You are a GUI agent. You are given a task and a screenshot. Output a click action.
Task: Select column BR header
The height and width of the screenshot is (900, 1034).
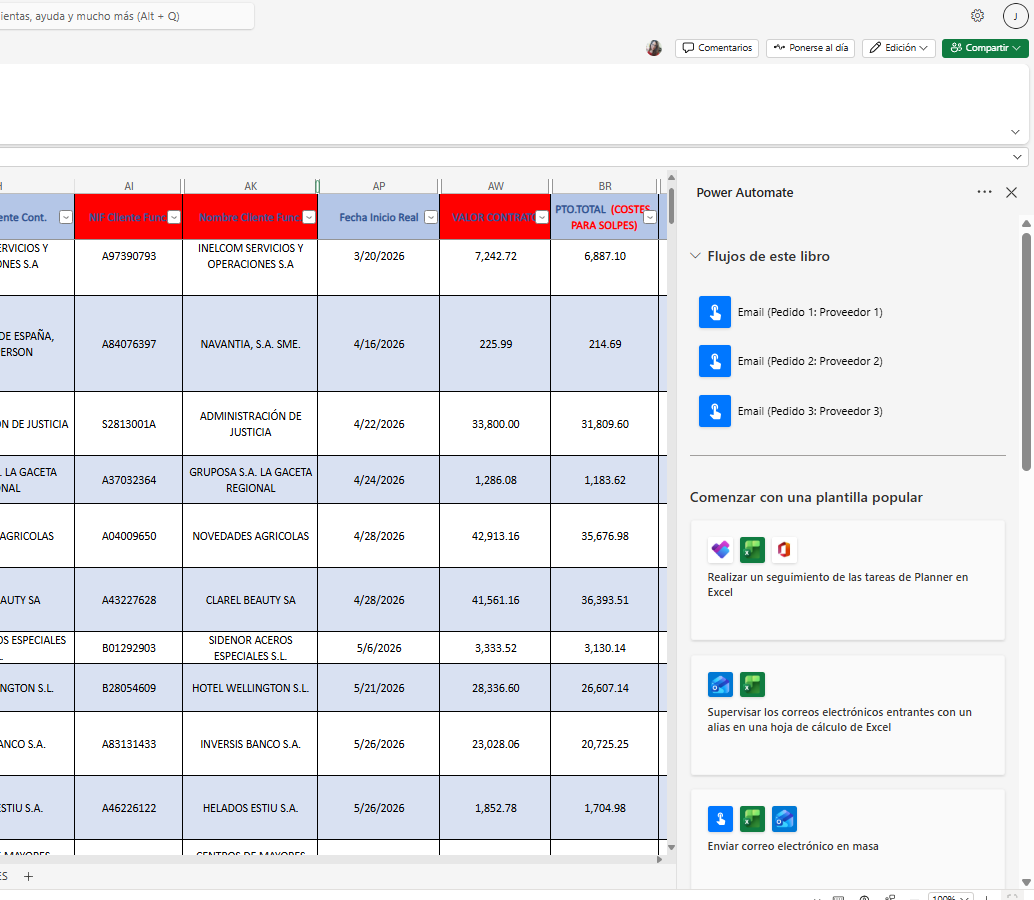coord(605,186)
